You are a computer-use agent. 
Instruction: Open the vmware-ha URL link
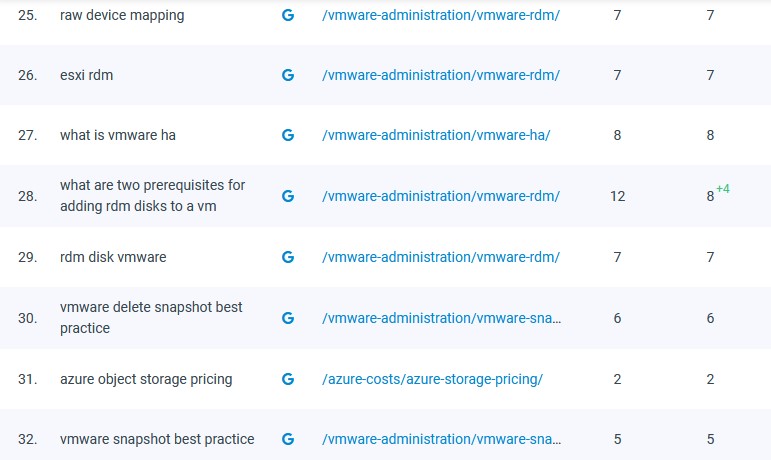click(436, 135)
